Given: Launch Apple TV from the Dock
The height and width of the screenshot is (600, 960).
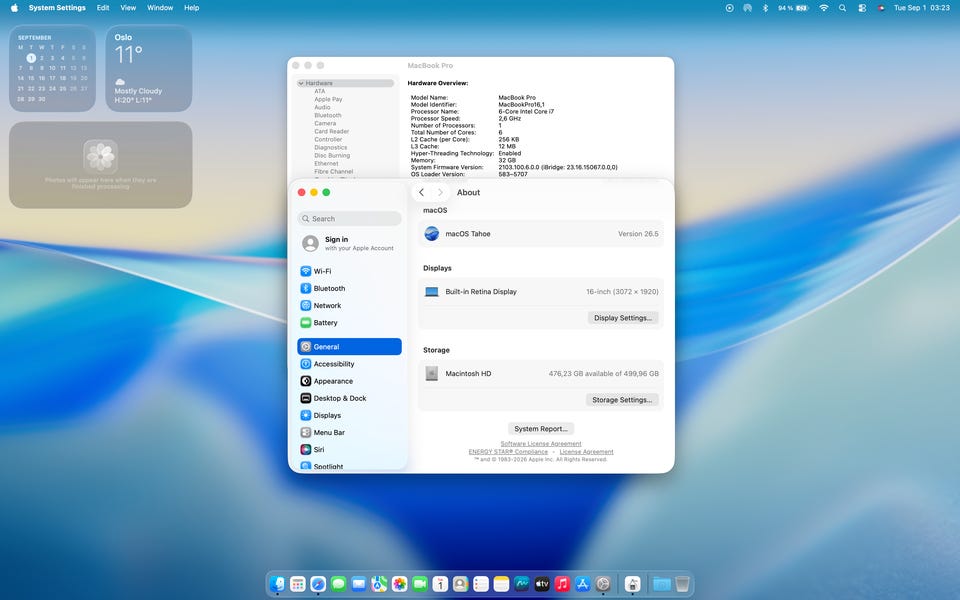Looking at the screenshot, I should pyautogui.click(x=542, y=583).
